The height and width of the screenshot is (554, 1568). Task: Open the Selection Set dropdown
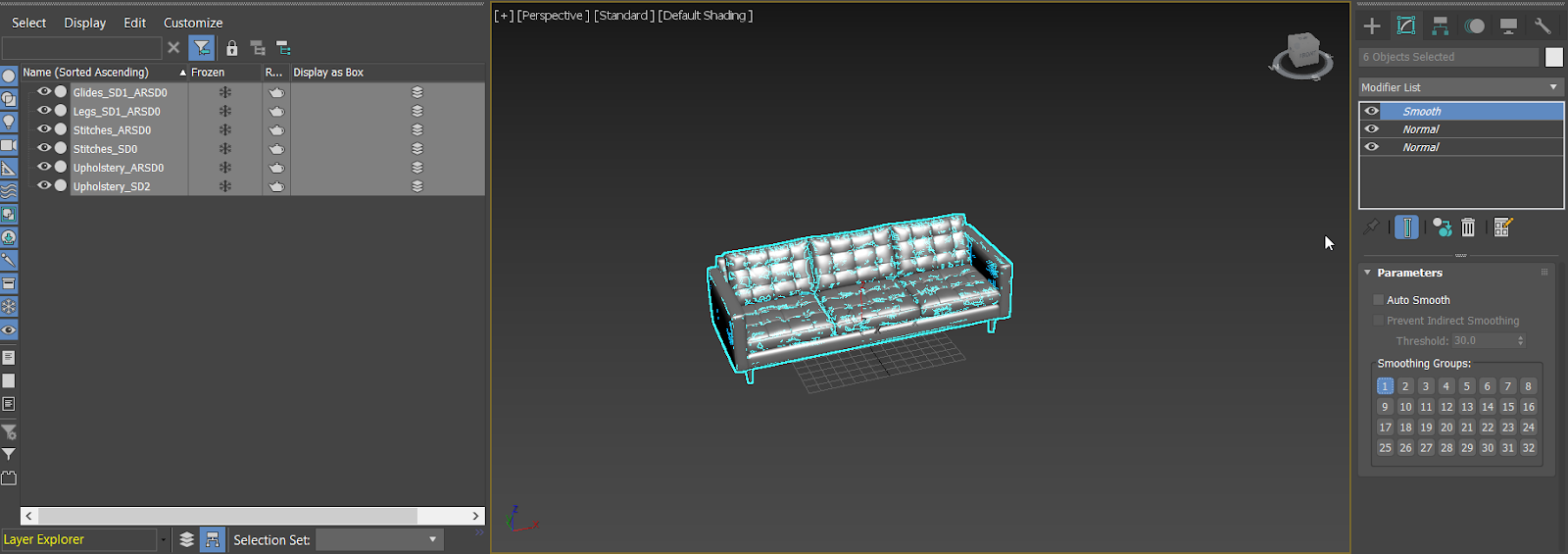click(x=379, y=539)
